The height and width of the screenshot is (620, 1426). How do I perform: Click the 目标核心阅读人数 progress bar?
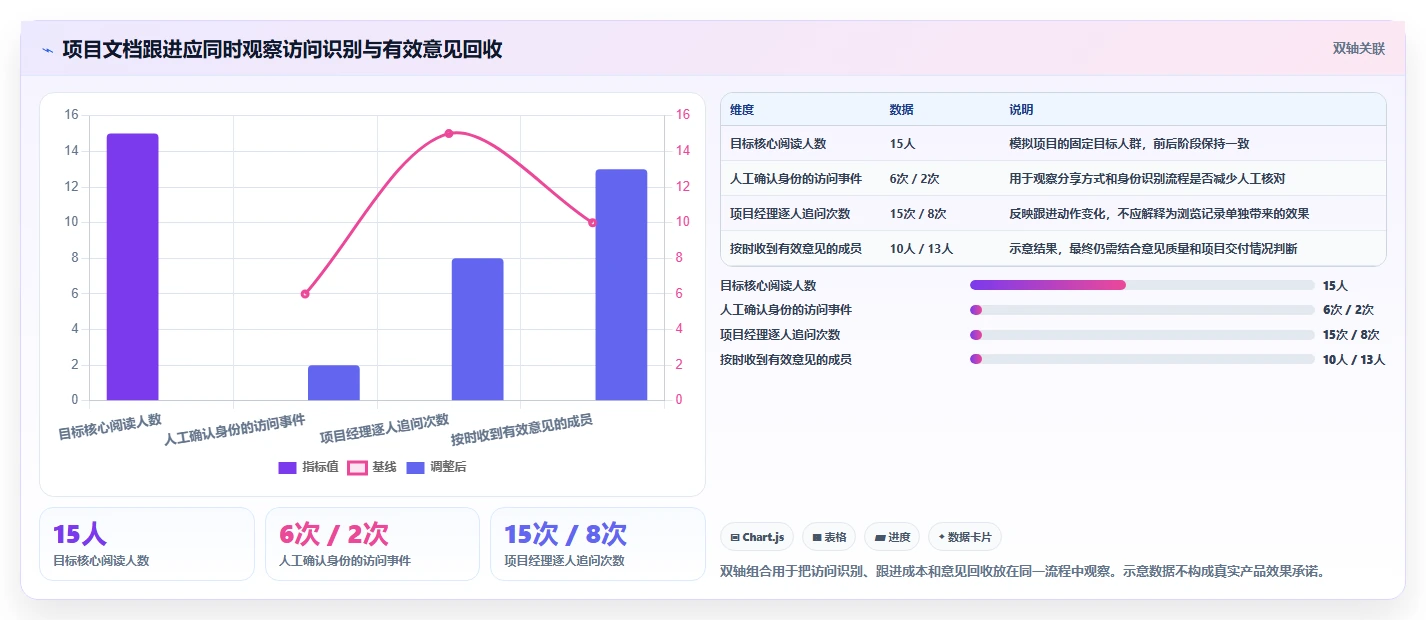(x=1142, y=285)
